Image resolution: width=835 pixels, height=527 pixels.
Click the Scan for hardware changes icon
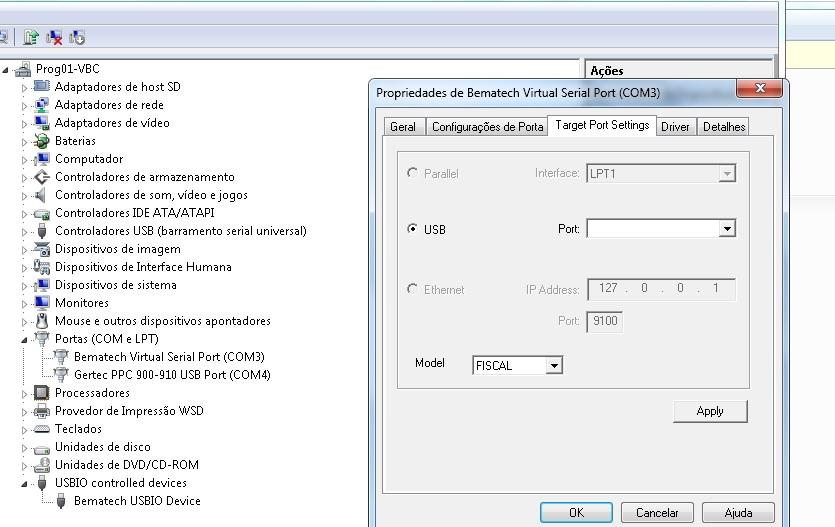click(77, 37)
